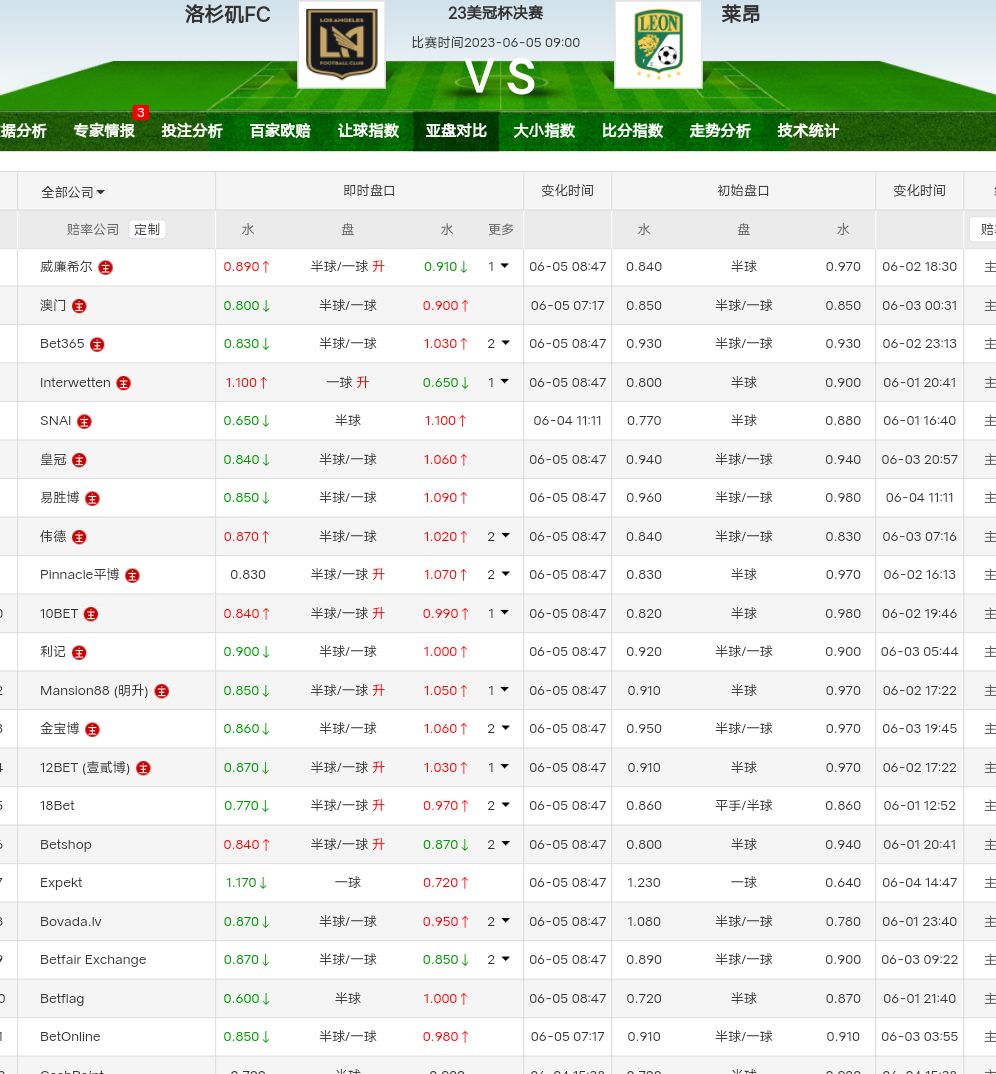The image size is (996, 1074).
Task: Click the red 主 icon next to Bet365
Action: [97, 345]
